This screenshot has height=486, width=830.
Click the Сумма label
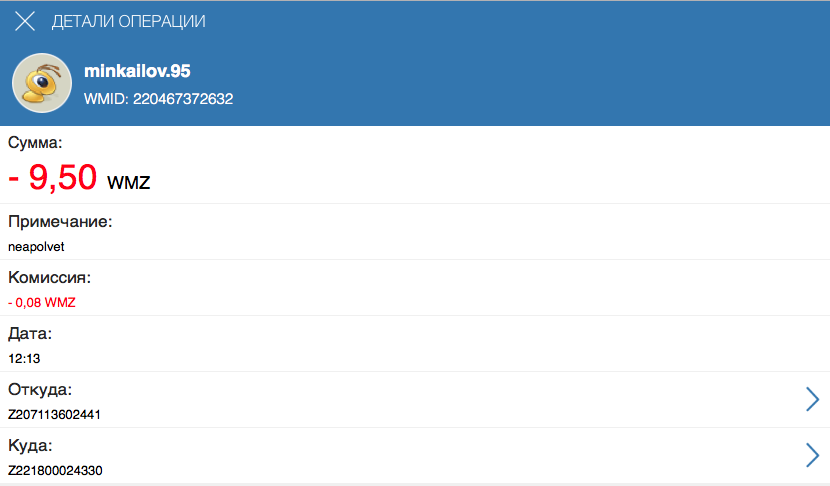[35, 142]
